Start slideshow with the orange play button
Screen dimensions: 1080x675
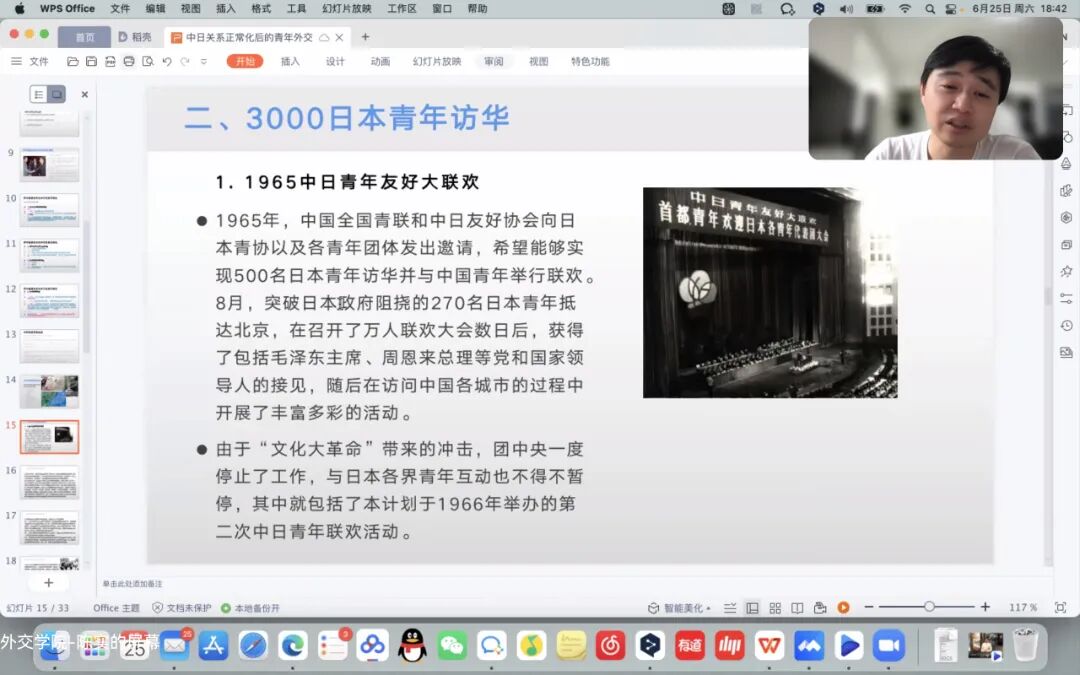(x=843, y=606)
